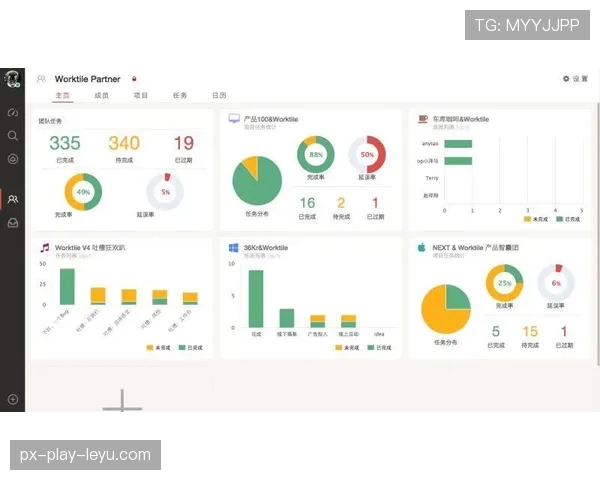Select the team people icon in the sidebar
Image resolution: width=600 pixels, height=480 pixels.
pos(13,199)
